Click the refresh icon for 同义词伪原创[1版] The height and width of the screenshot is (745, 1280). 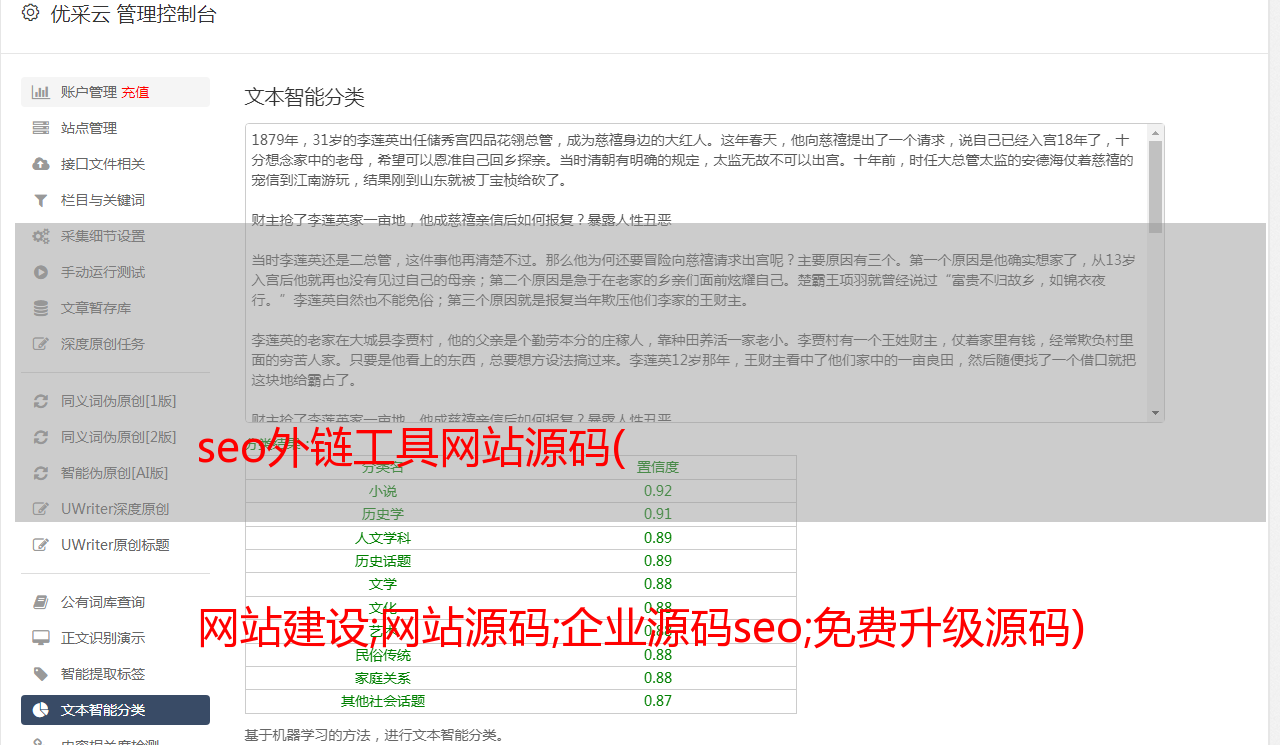point(41,401)
